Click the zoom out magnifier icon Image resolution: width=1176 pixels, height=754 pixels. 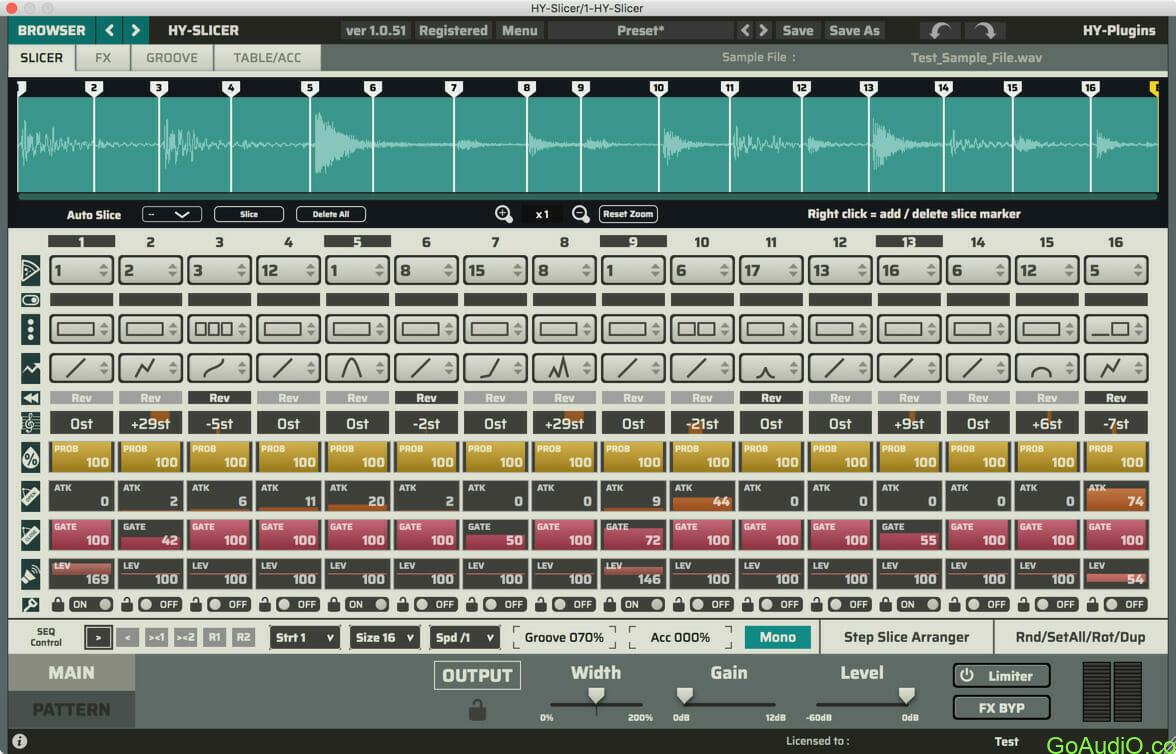pyautogui.click(x=580, y=214)
